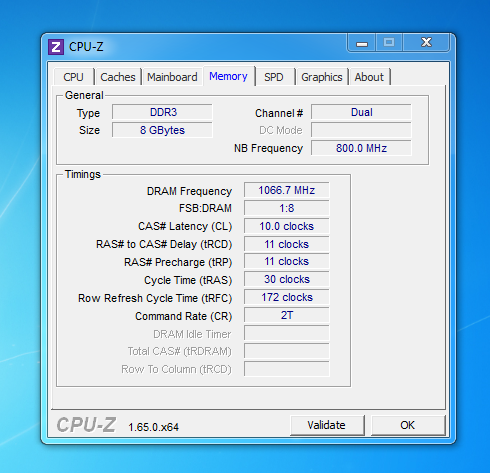This screenshot has width=490, height=473.
Task: Click the empty Row To Column field
Action: (x=287, y=369)
